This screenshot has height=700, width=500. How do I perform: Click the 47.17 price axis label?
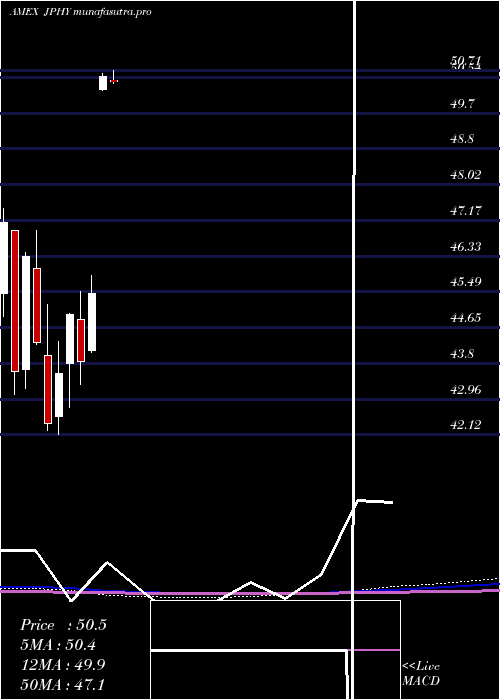click(466, 210)
